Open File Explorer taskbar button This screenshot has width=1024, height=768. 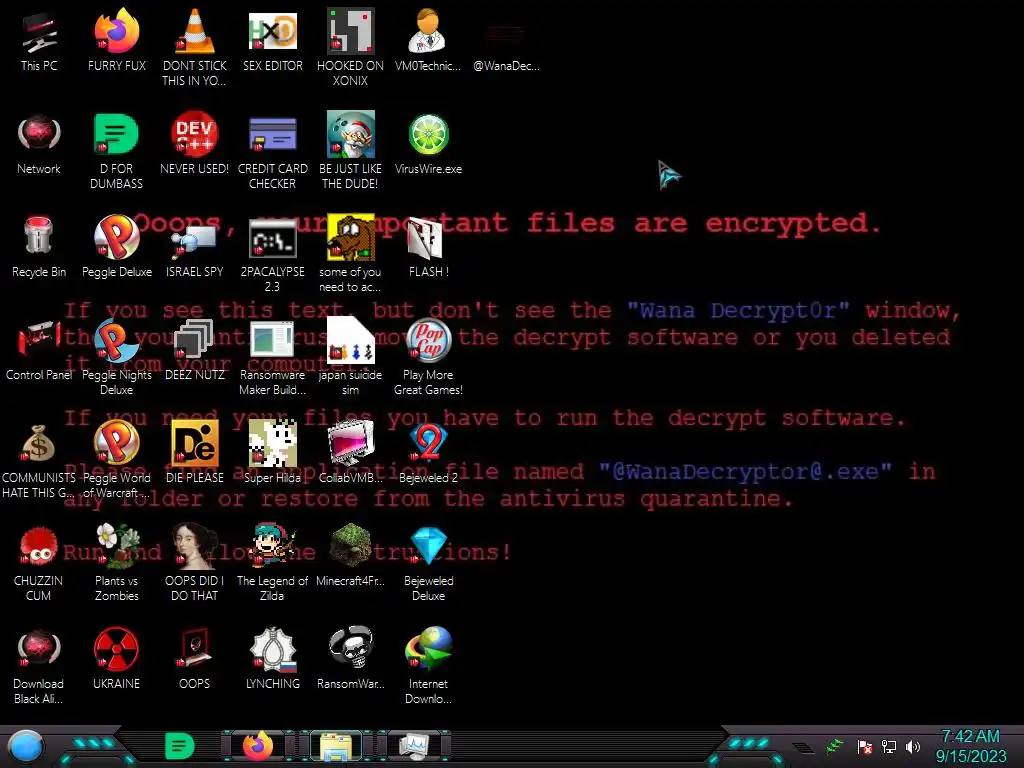click(x=336, y=746)
